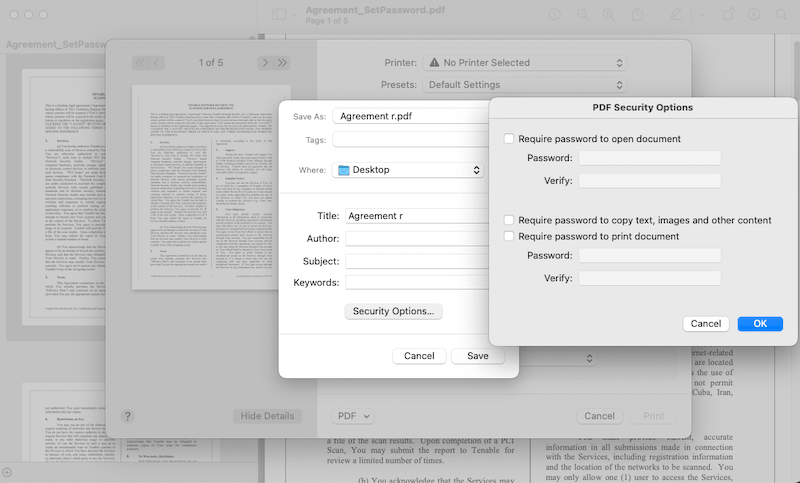
Task: Open the Presets Default Settings dropdown
Action: [524, 85]
